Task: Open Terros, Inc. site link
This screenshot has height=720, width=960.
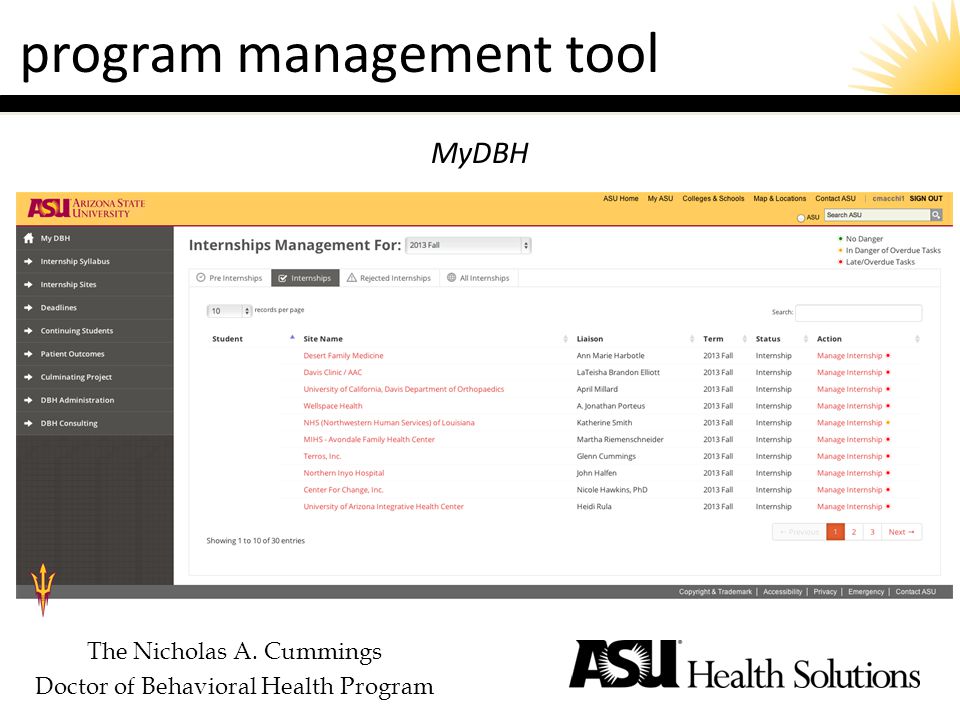Action: (322, 456)
